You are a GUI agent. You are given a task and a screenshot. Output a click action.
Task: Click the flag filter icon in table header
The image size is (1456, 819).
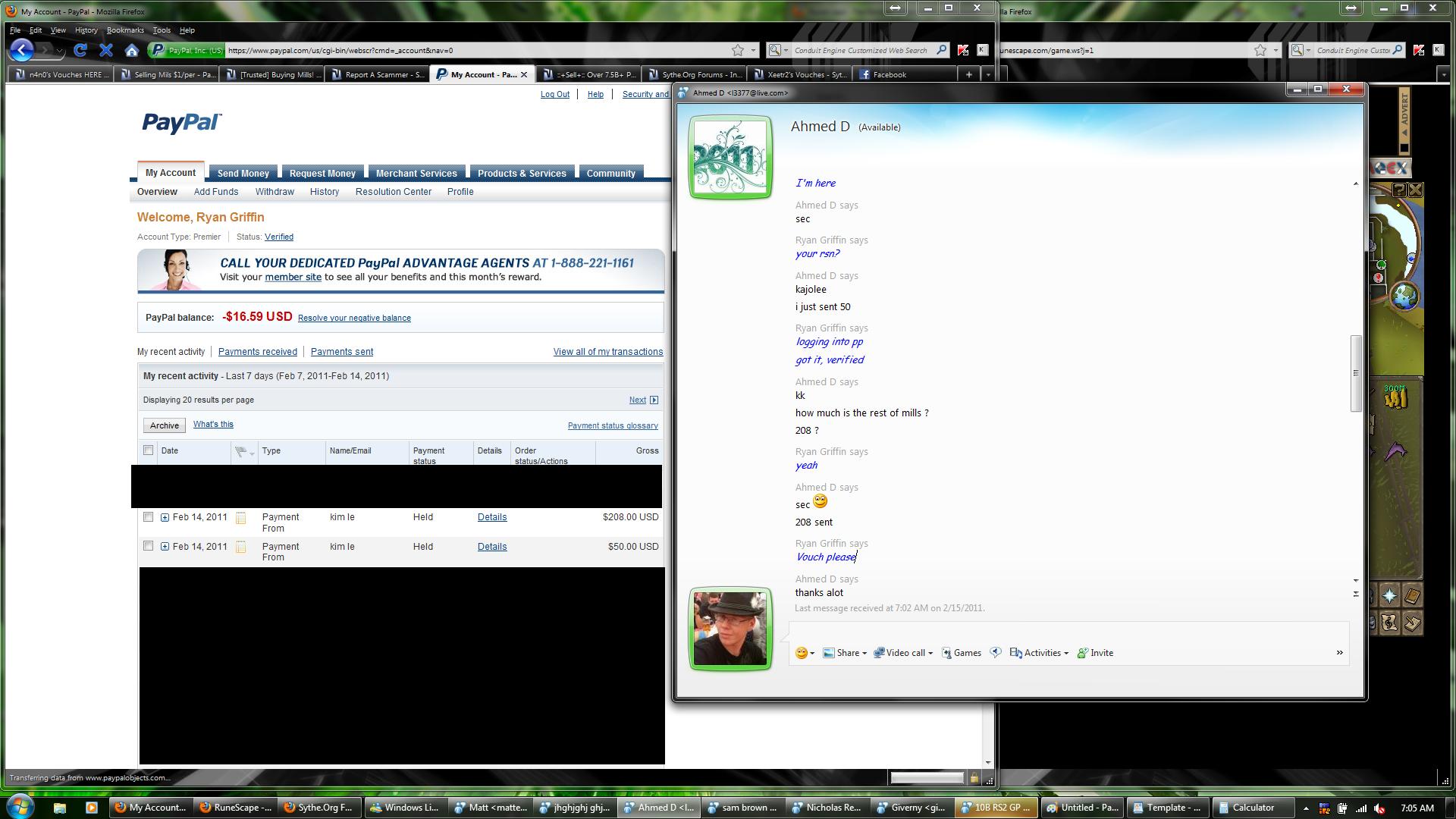(241, 451)
